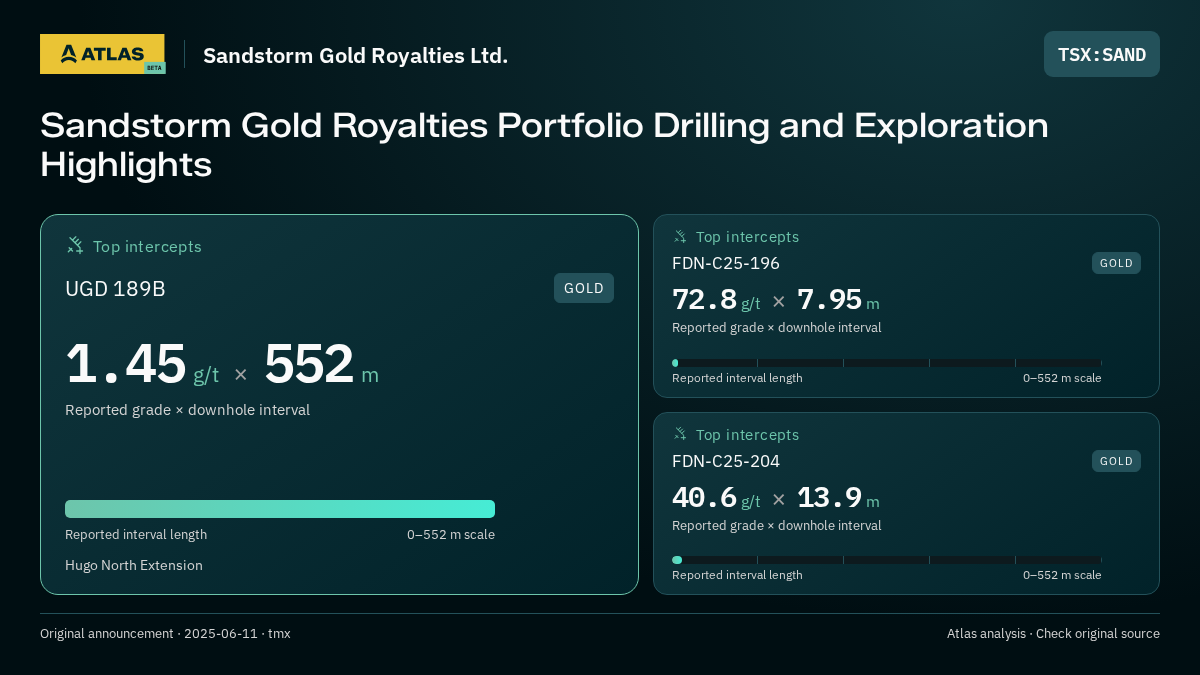The width and height of the screenshot is (1200, 675).
Task: Click the drill icon in FDN-C25-204 card
Action: pos(680,434)
